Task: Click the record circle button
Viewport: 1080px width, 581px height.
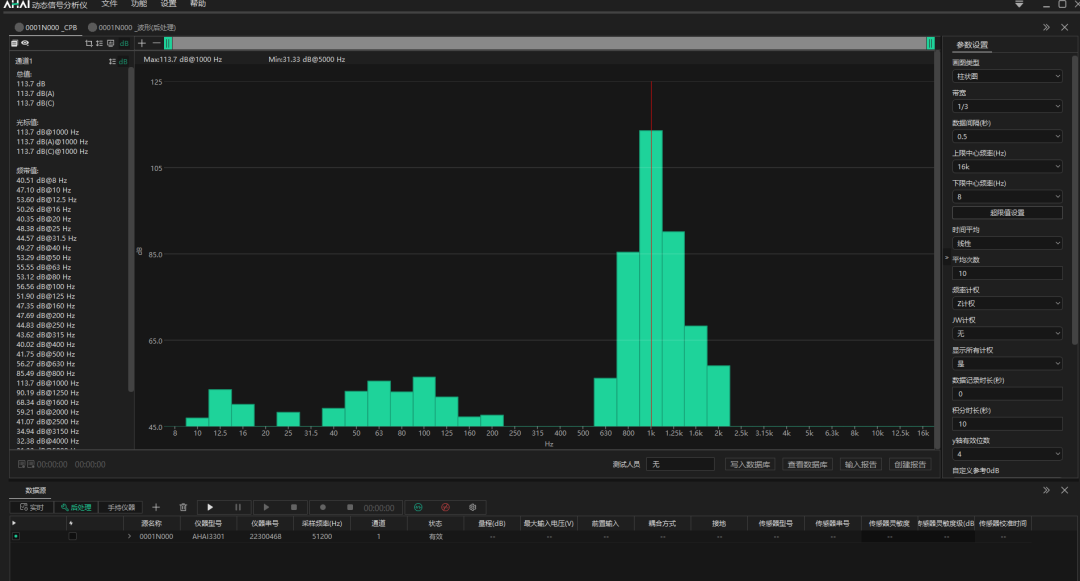Action: tap(322, 507)
